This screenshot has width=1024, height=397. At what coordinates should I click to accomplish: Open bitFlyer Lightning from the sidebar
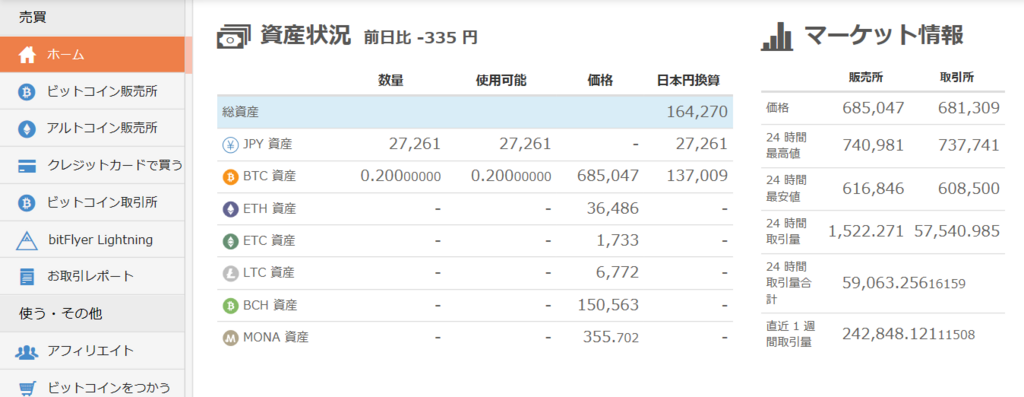click(92, 240)
